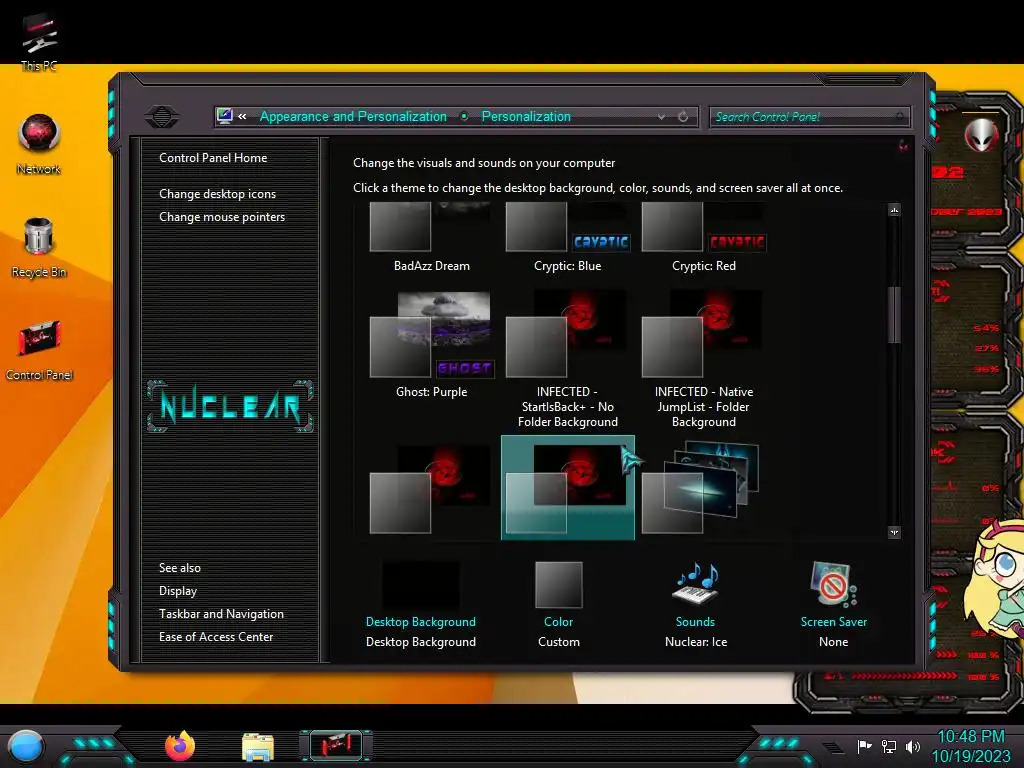Select the Cryptic: Blue theme
Image resolution: width=1024 pixels, height=768 pixels.
point(568,238)
